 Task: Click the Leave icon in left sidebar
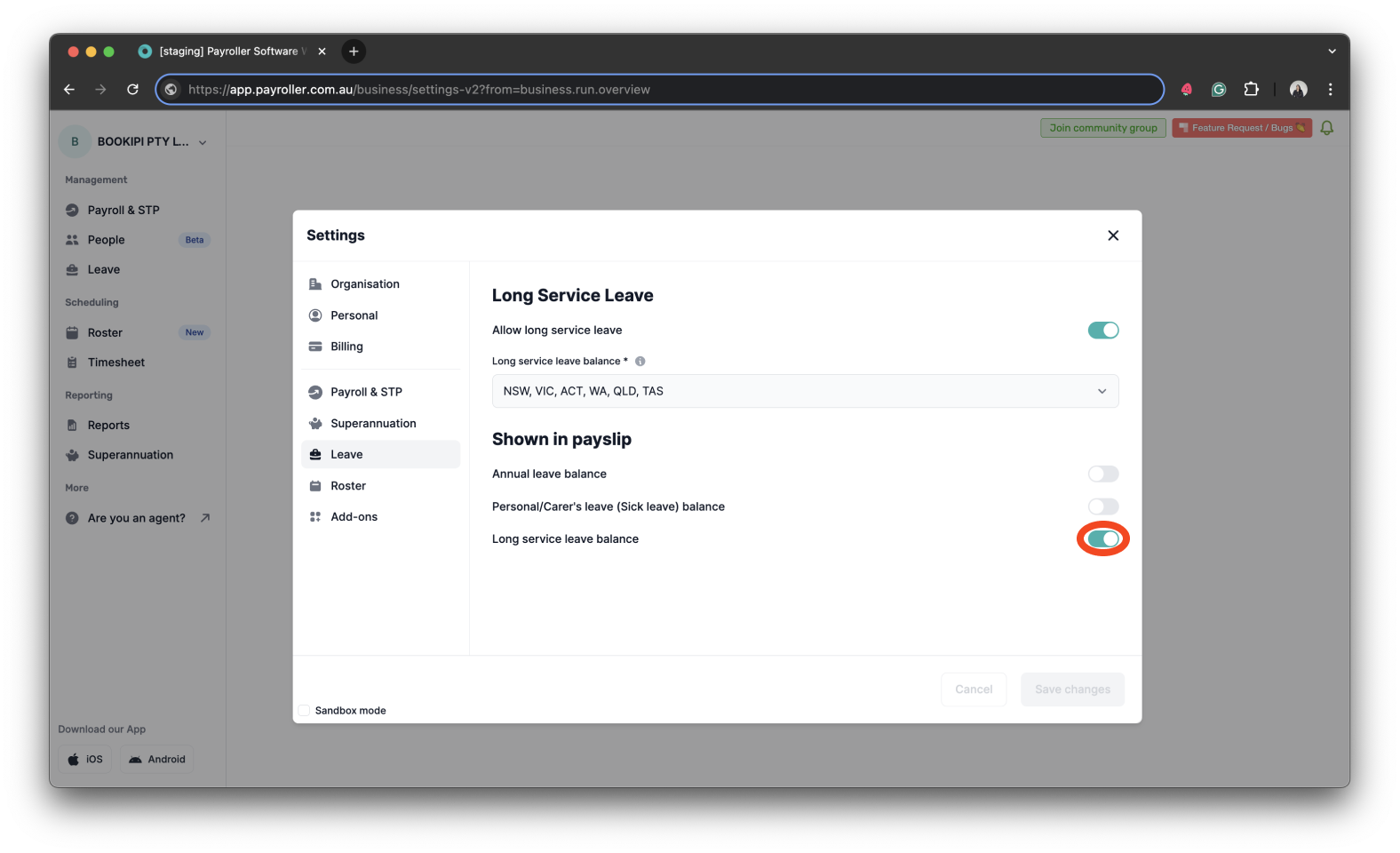pos(72,270)
